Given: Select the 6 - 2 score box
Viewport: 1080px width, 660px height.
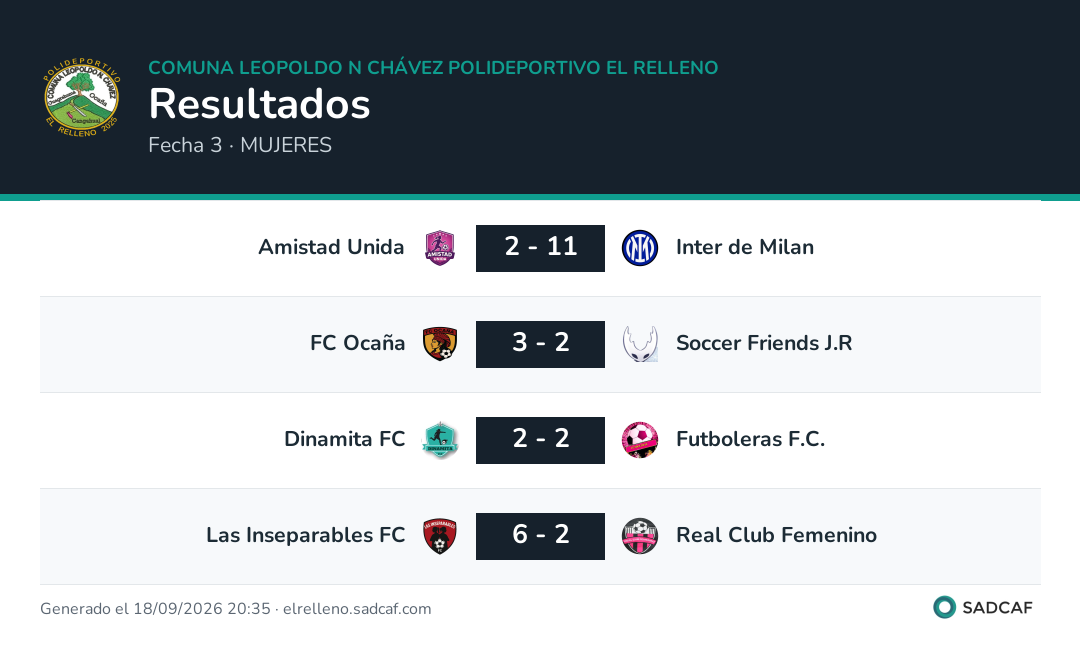Looking at the screenshot, I should click(x=541, y=536).
